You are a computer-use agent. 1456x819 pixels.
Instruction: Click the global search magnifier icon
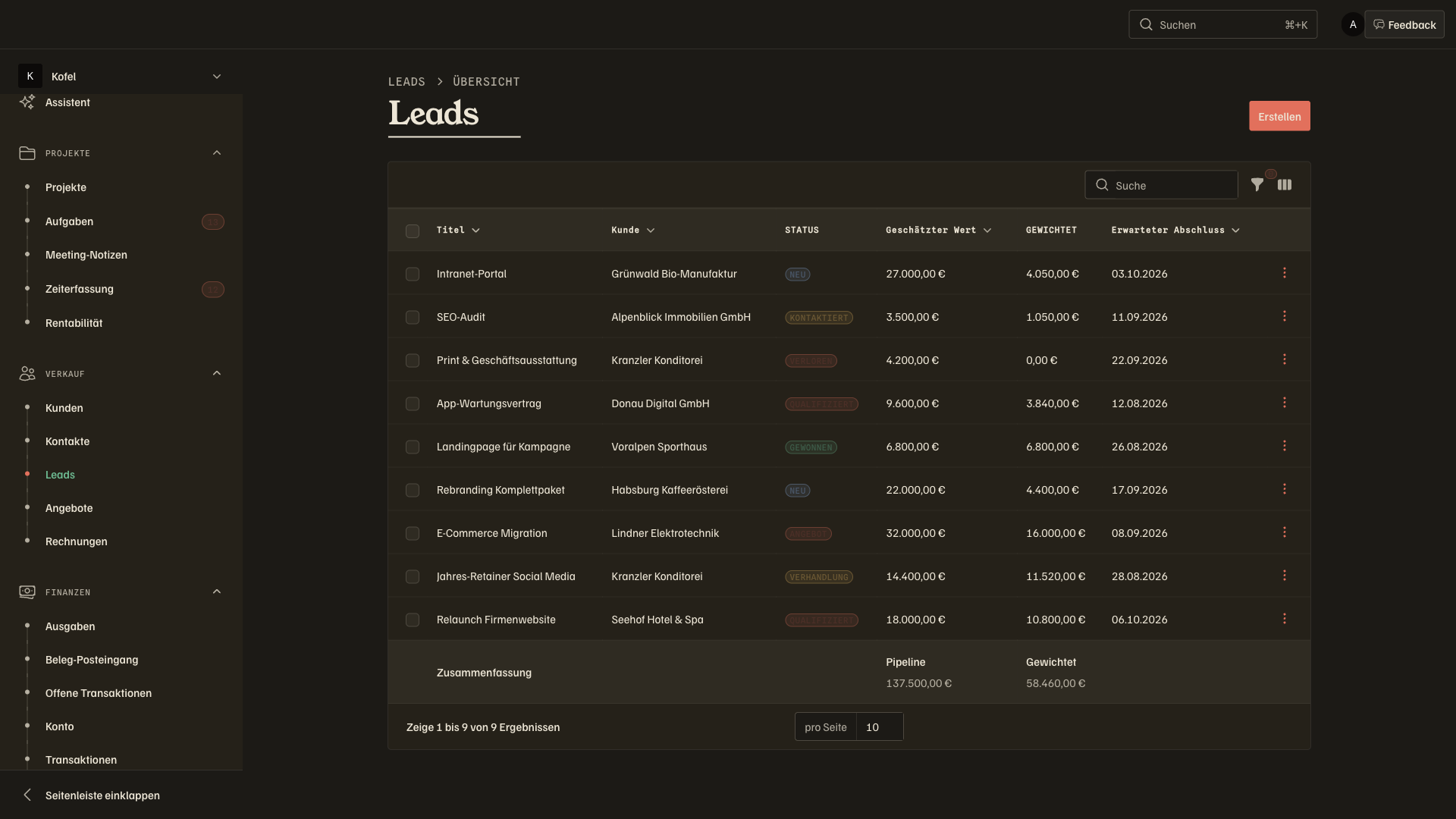coord(1147,24)
